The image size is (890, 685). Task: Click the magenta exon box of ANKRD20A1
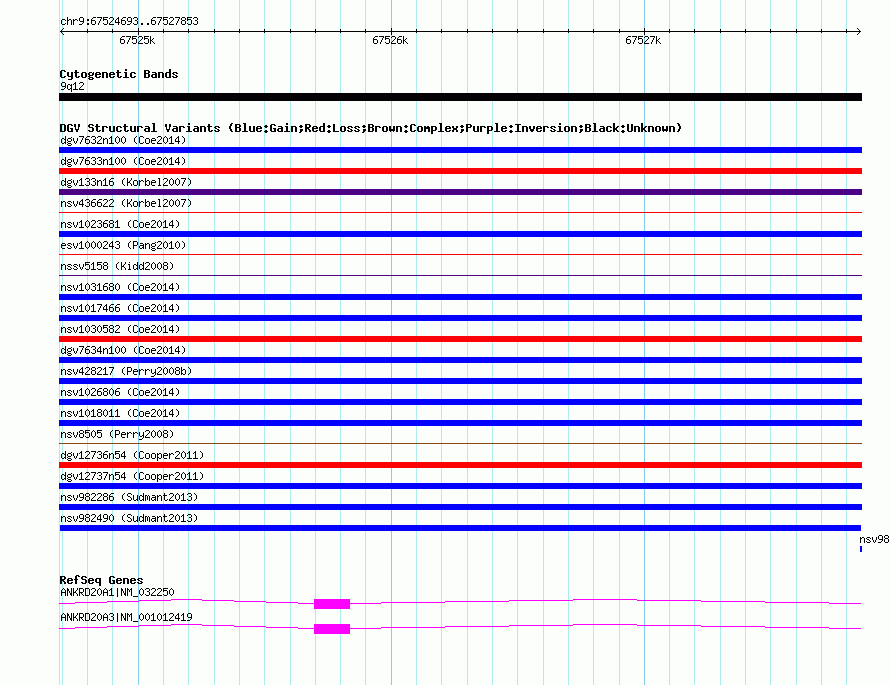click(x=332, y=604)
